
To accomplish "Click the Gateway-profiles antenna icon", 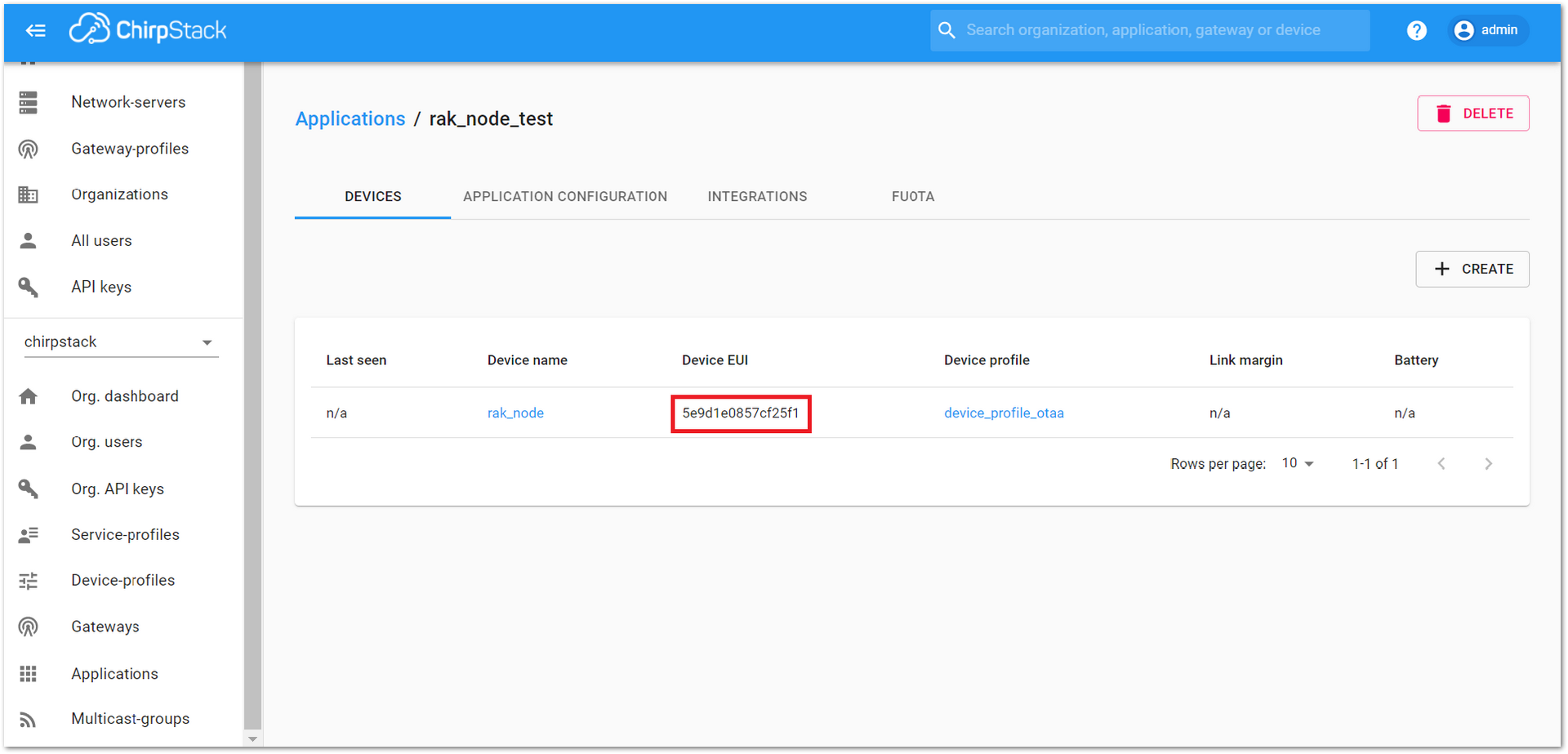I will (x=29, y=149).
